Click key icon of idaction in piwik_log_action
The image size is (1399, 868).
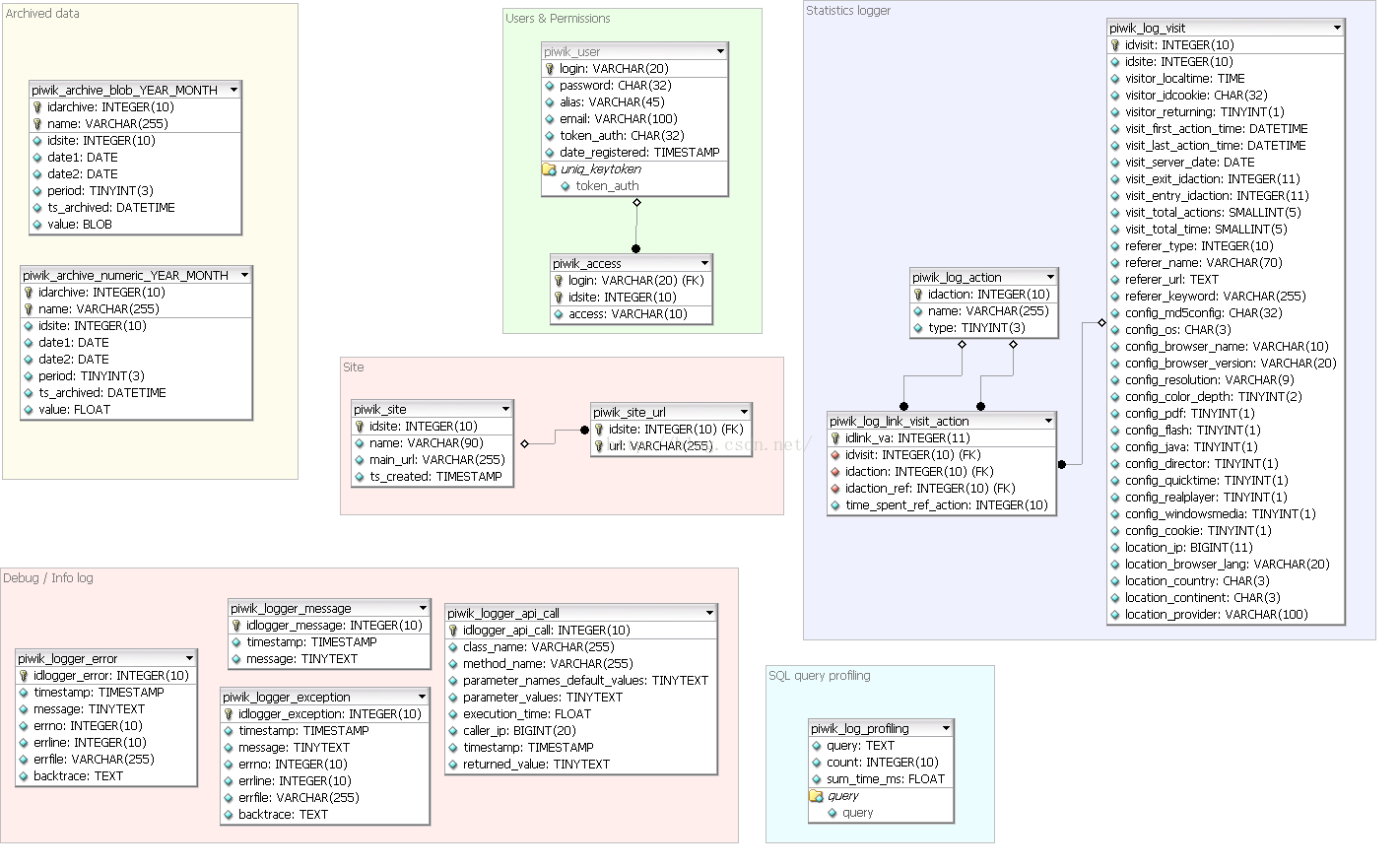[918, 295]
